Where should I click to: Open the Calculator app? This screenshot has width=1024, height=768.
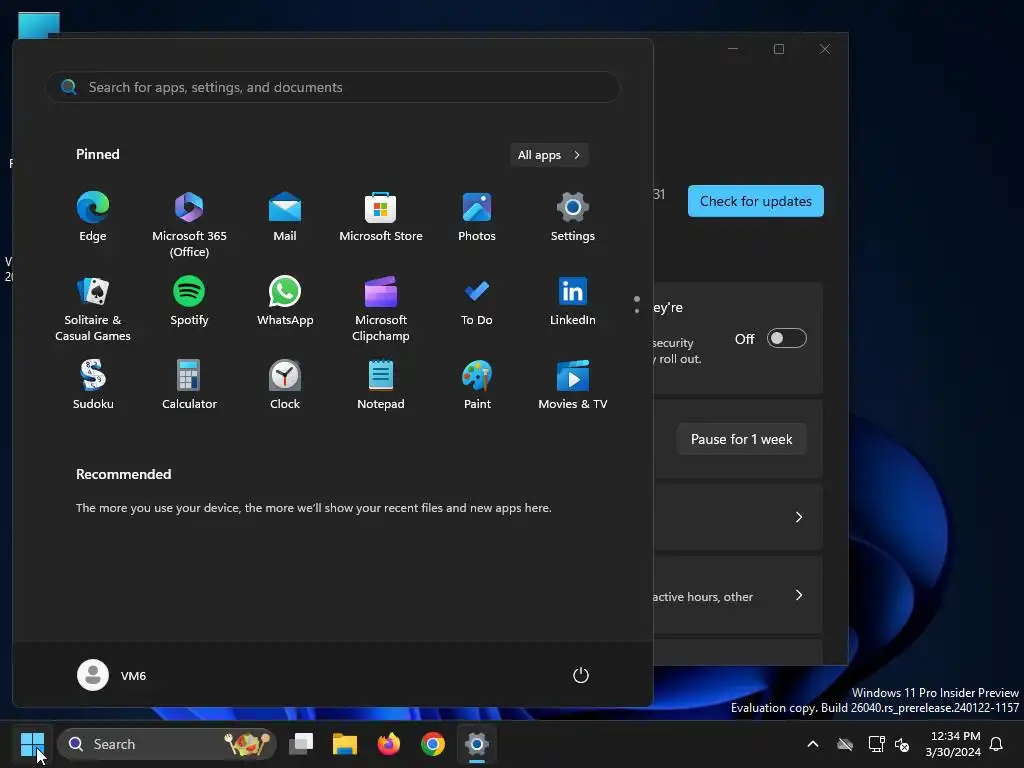(x=189, y=385)
